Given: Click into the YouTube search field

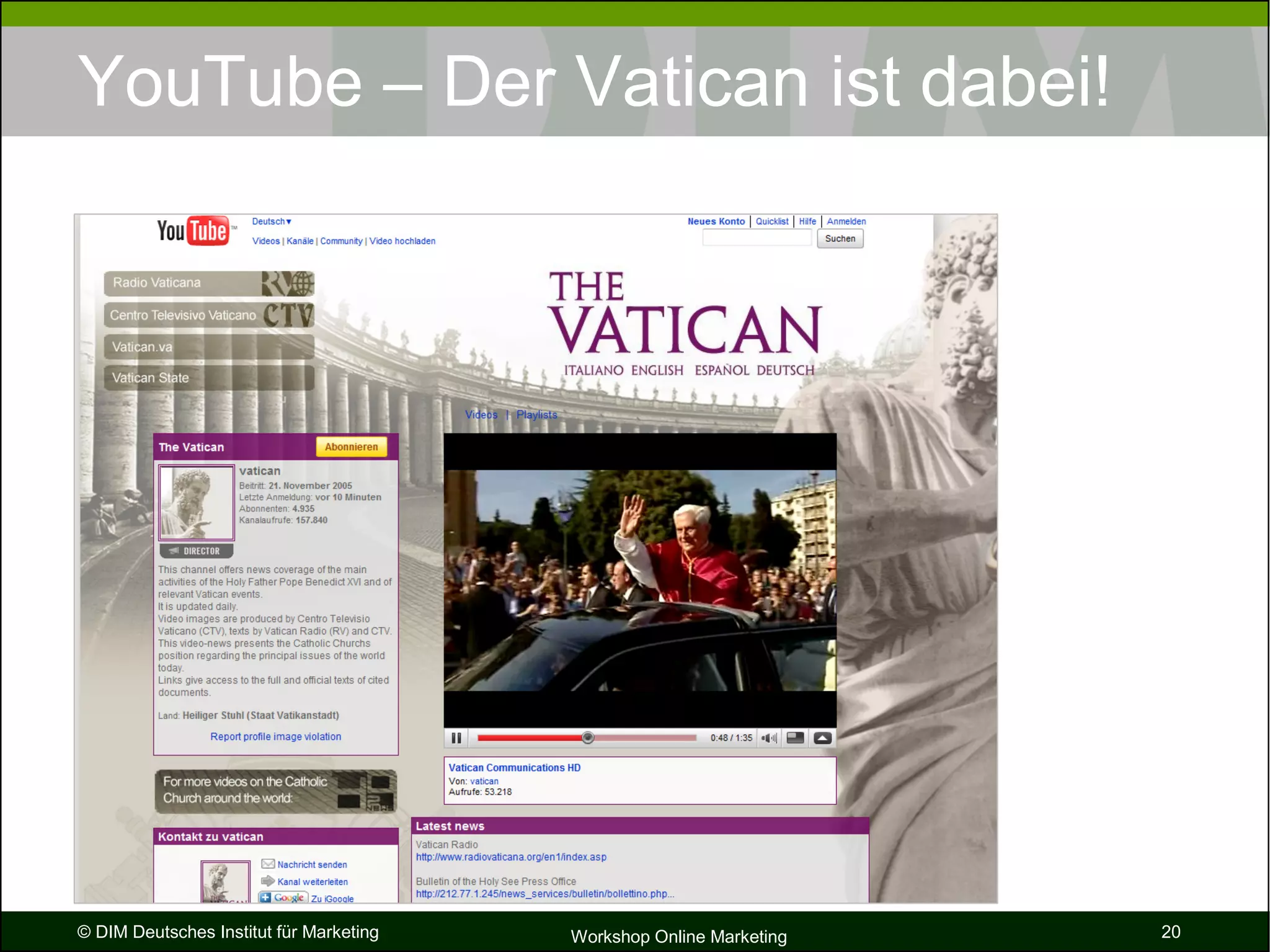Looking at the screenshot, I should point(757,238).
